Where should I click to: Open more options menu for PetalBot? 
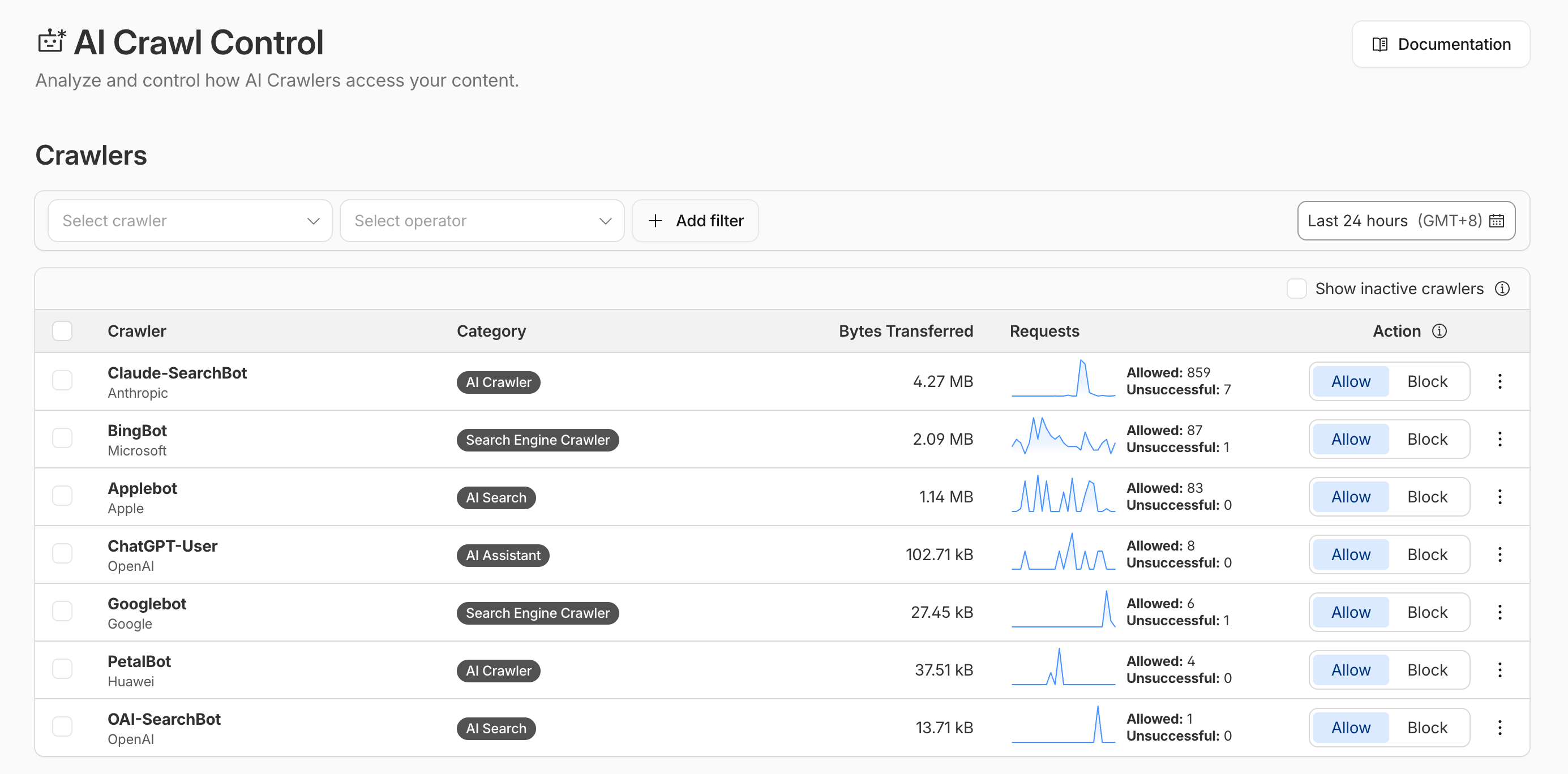click(1500, 670)
